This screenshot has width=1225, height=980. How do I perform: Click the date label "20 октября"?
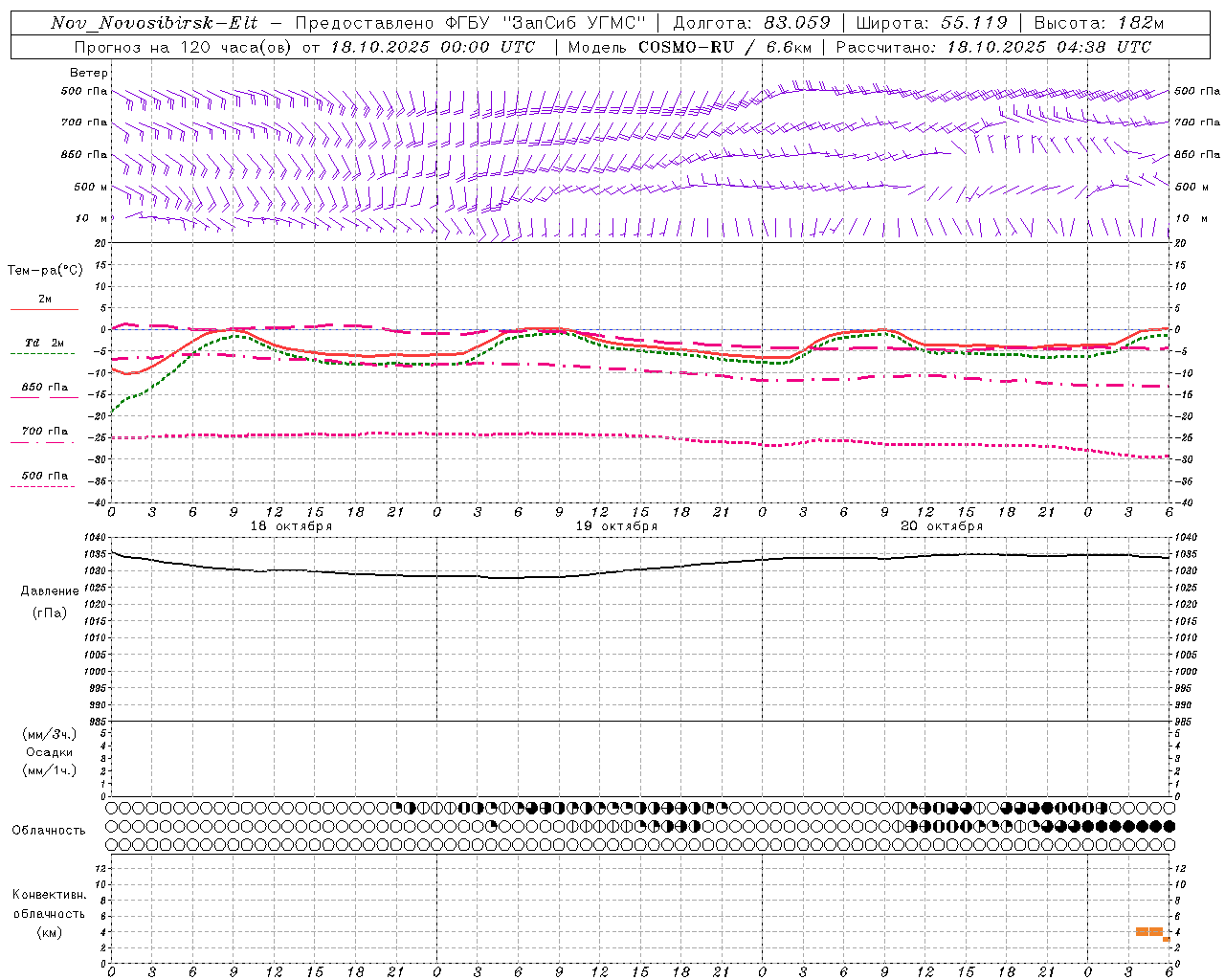(942, 526)
